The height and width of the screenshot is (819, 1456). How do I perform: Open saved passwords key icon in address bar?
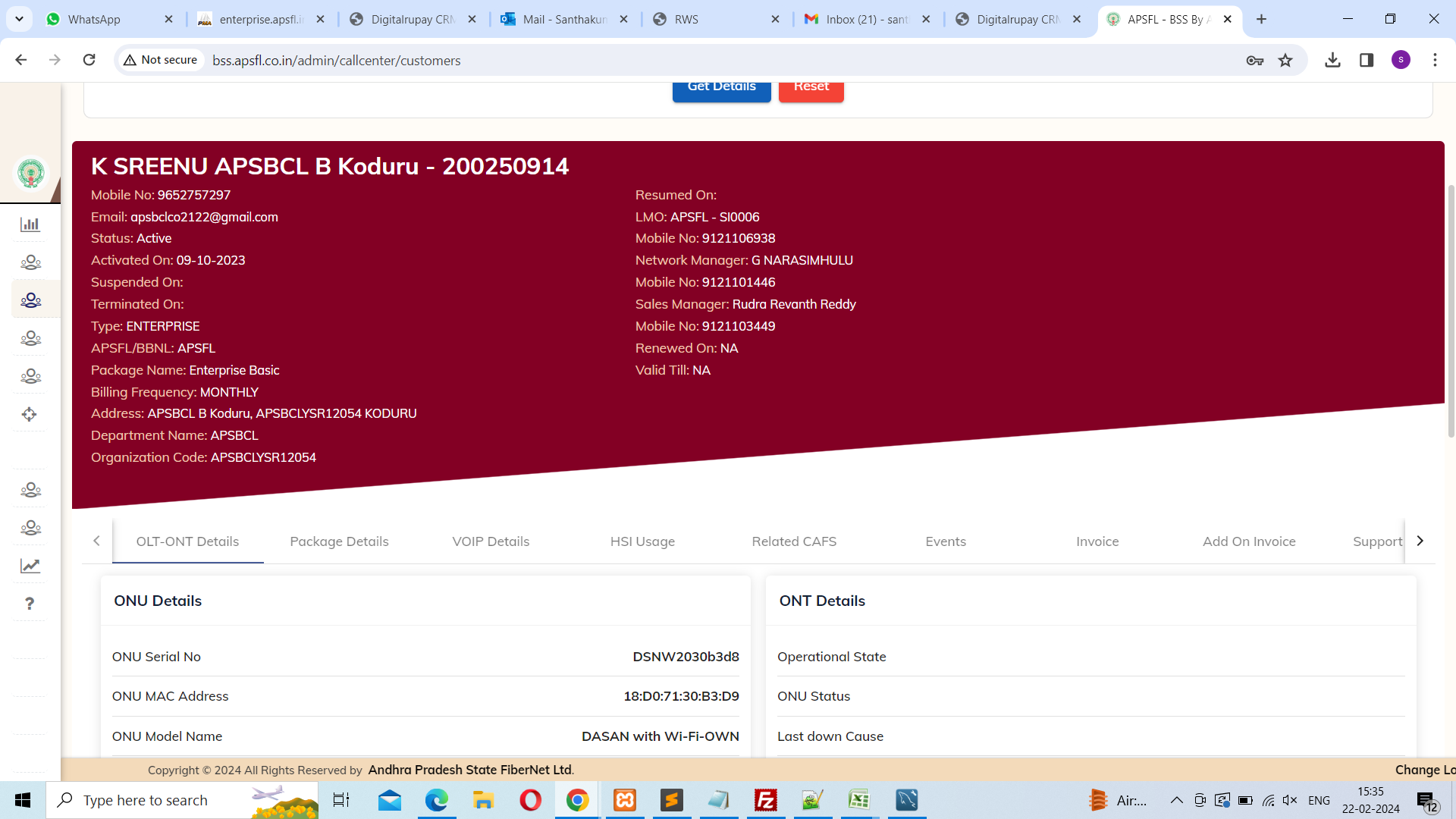[x=1255, y=60]
